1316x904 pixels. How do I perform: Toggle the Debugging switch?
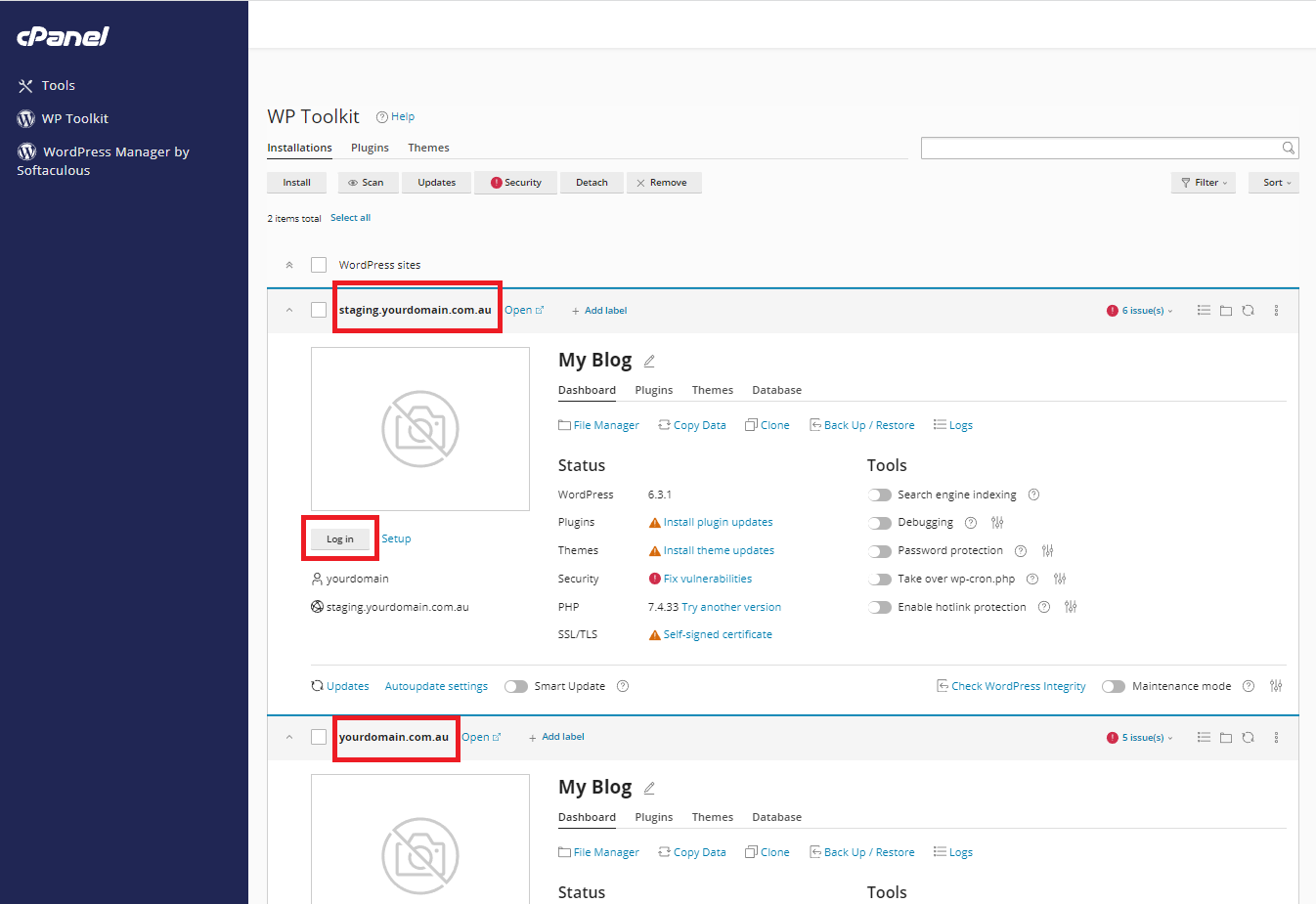coord(880,523)
